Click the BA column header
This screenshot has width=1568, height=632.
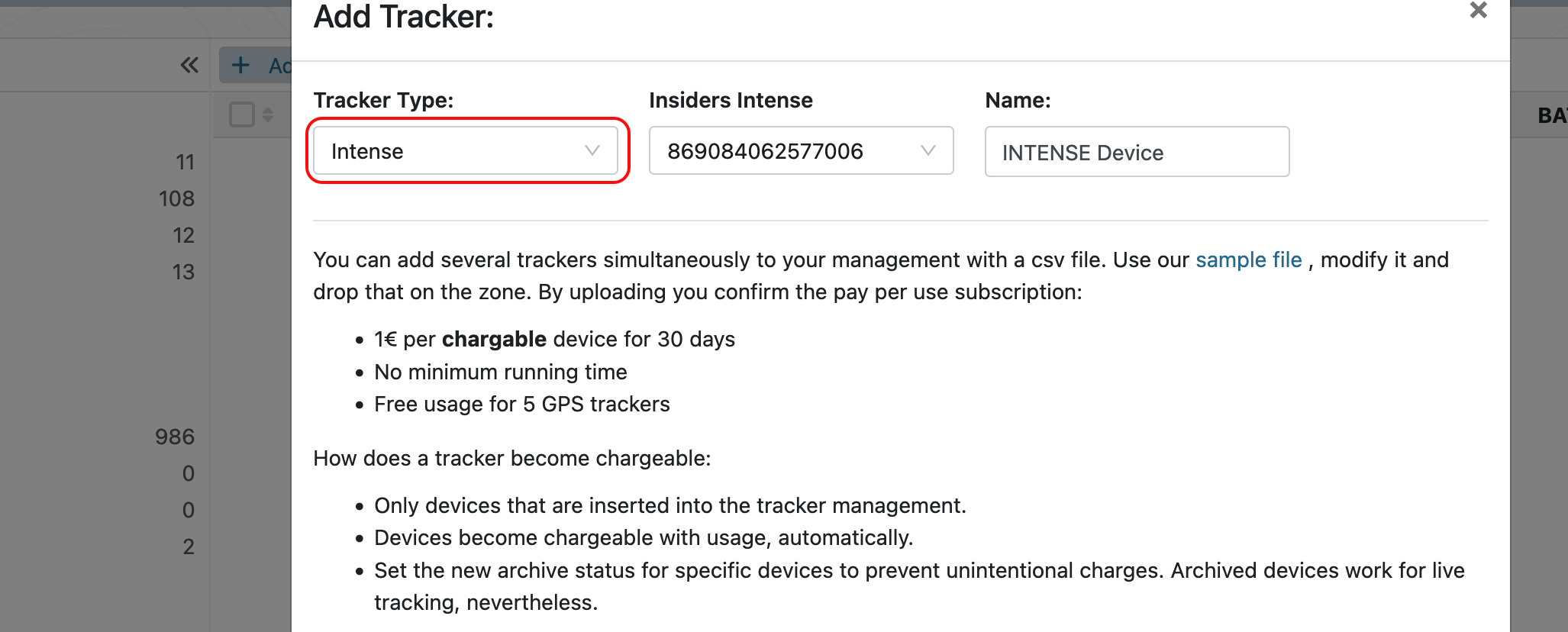(1552, 116)
